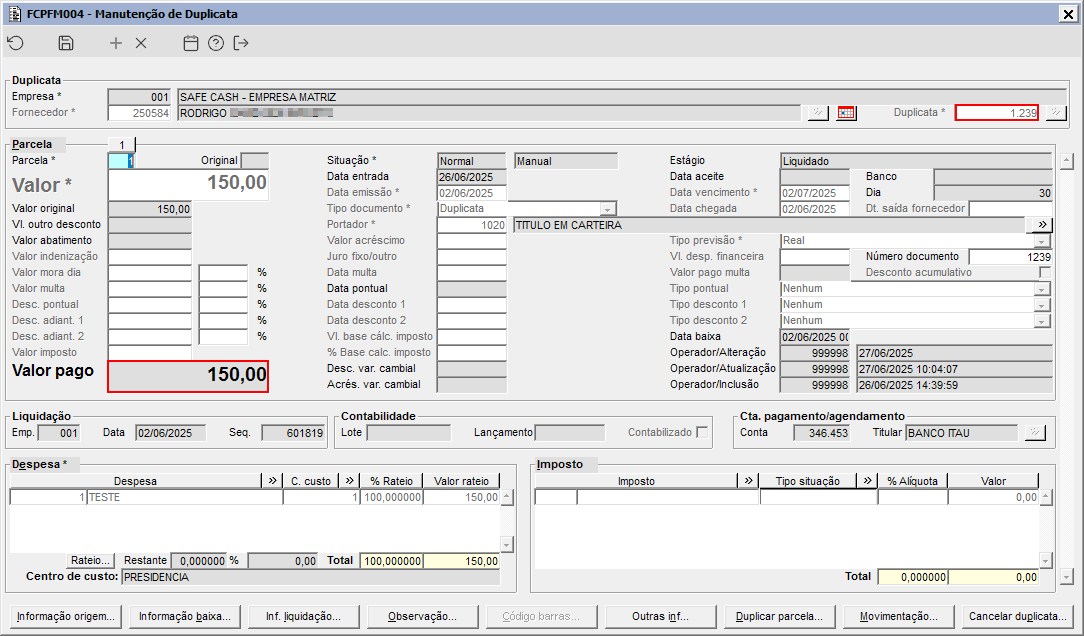Click the plus icon to add record
The height and width of the screenshot is (636, 1084).
[116, 43]
